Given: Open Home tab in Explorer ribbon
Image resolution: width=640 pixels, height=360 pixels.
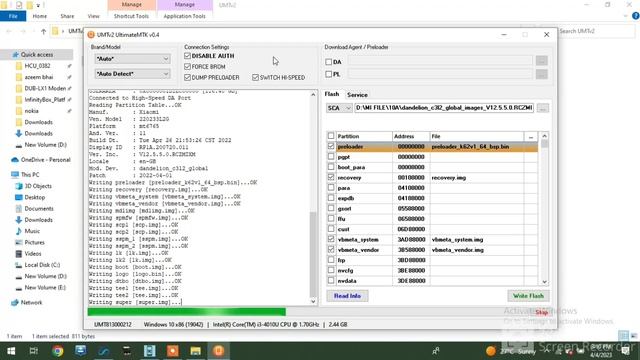Looking at the screenshot, I should click(40, 16).
